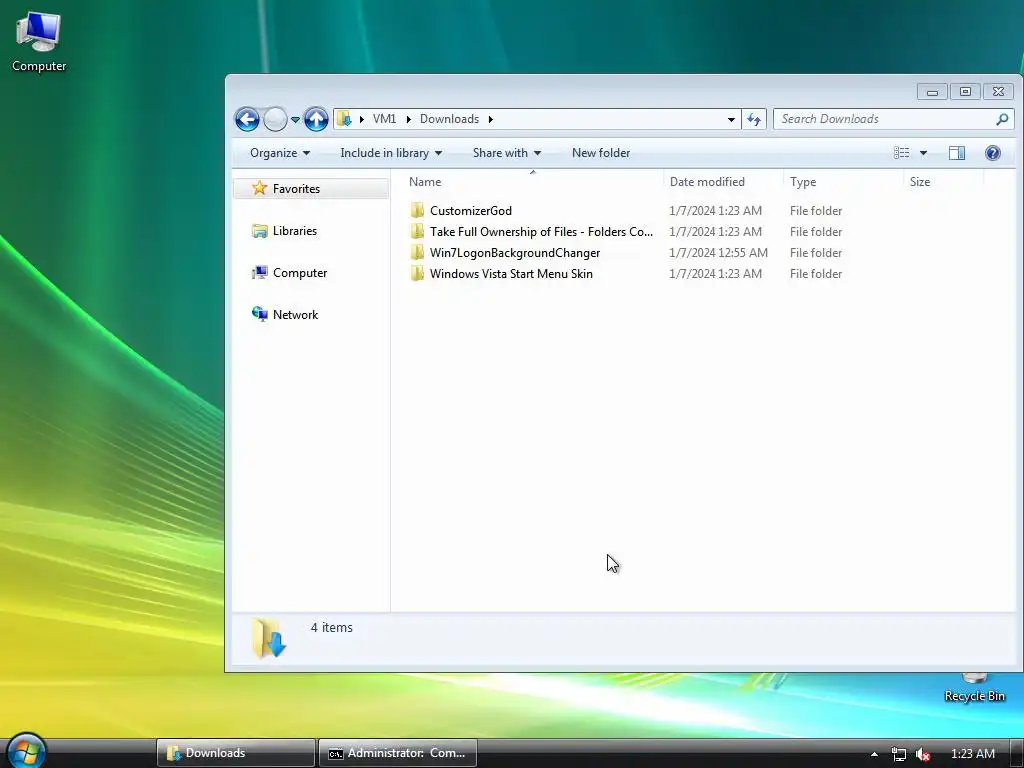The width and height of the screenshot is (1024, 768).
Task: Click the Forward navigation arrow button
Action: pyautogui.click(x=275, y=120)
